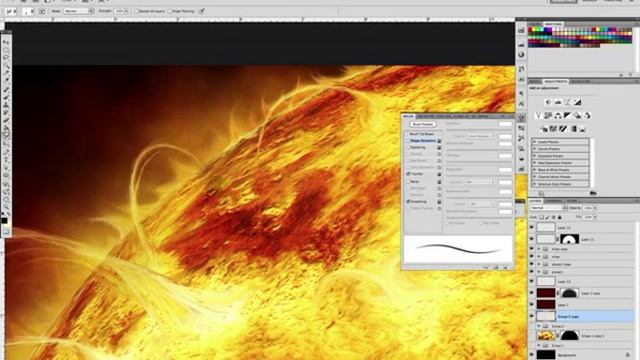Click Lock image pixels brush icon
Screen dimensions: 640x360
tap(548, 217)
